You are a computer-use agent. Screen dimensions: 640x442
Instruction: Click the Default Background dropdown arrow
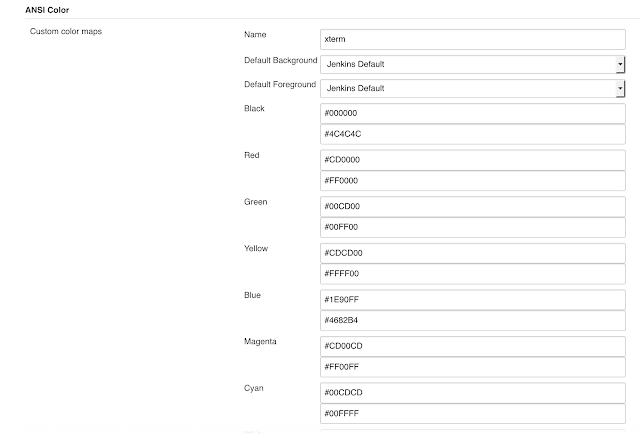tap(620, 64)
